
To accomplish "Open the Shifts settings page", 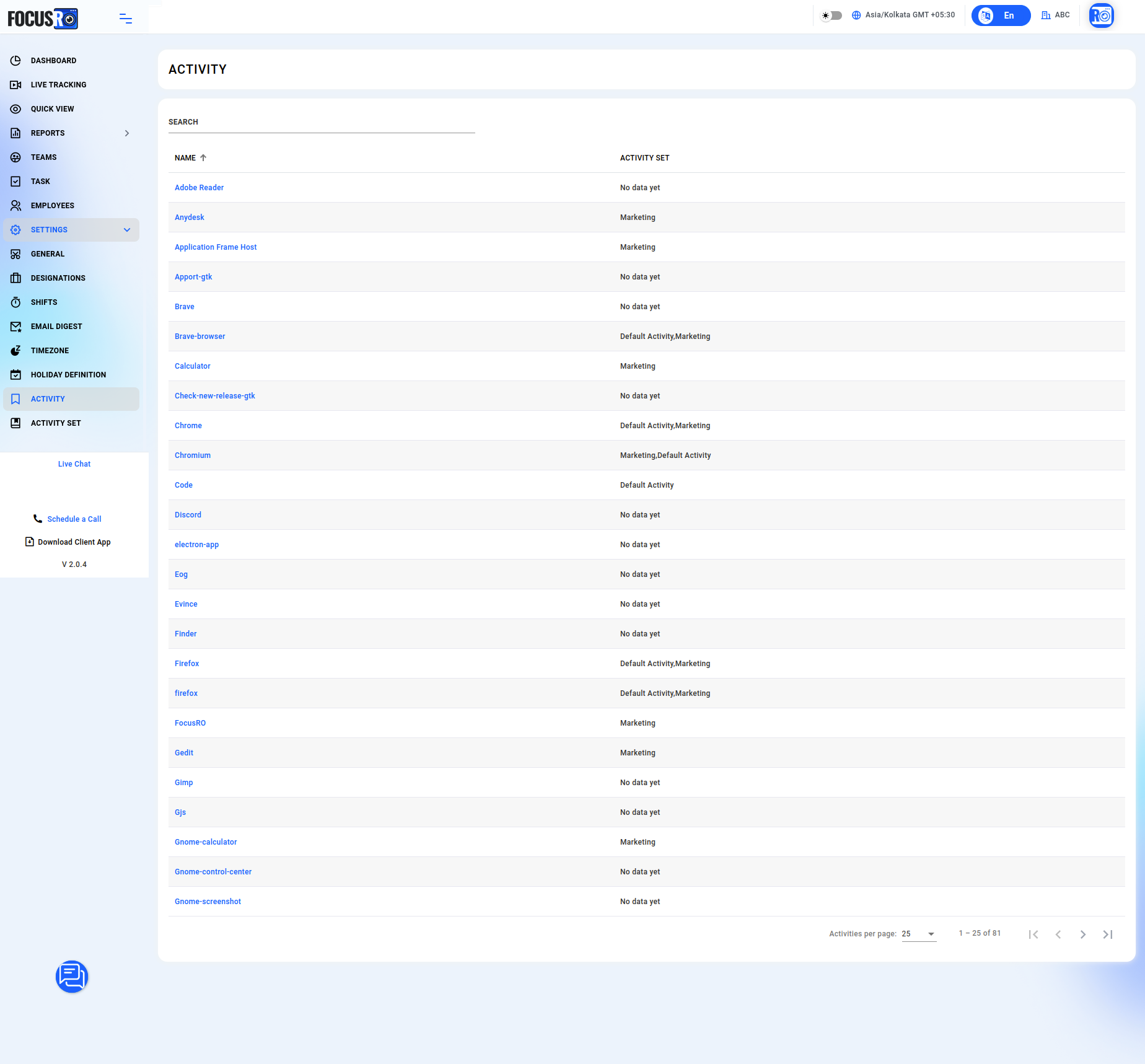I will (x=71, y=302).
